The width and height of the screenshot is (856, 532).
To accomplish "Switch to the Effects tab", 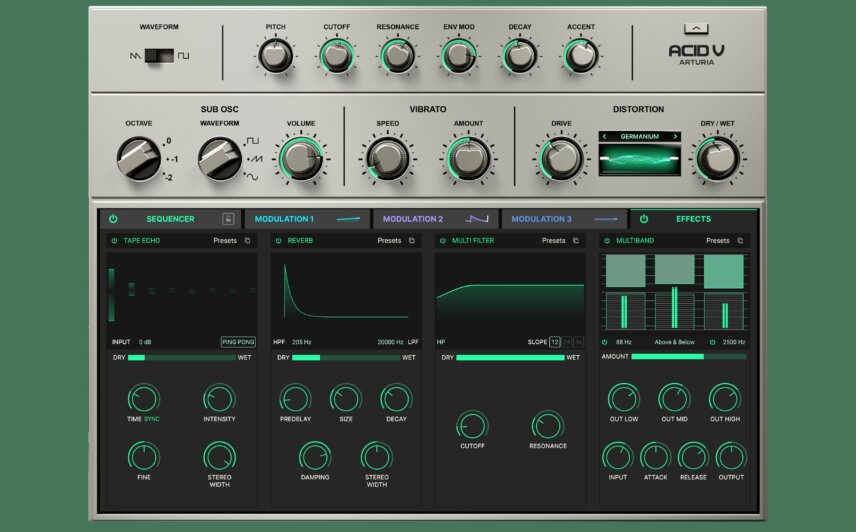I will (x=693, y=219).
